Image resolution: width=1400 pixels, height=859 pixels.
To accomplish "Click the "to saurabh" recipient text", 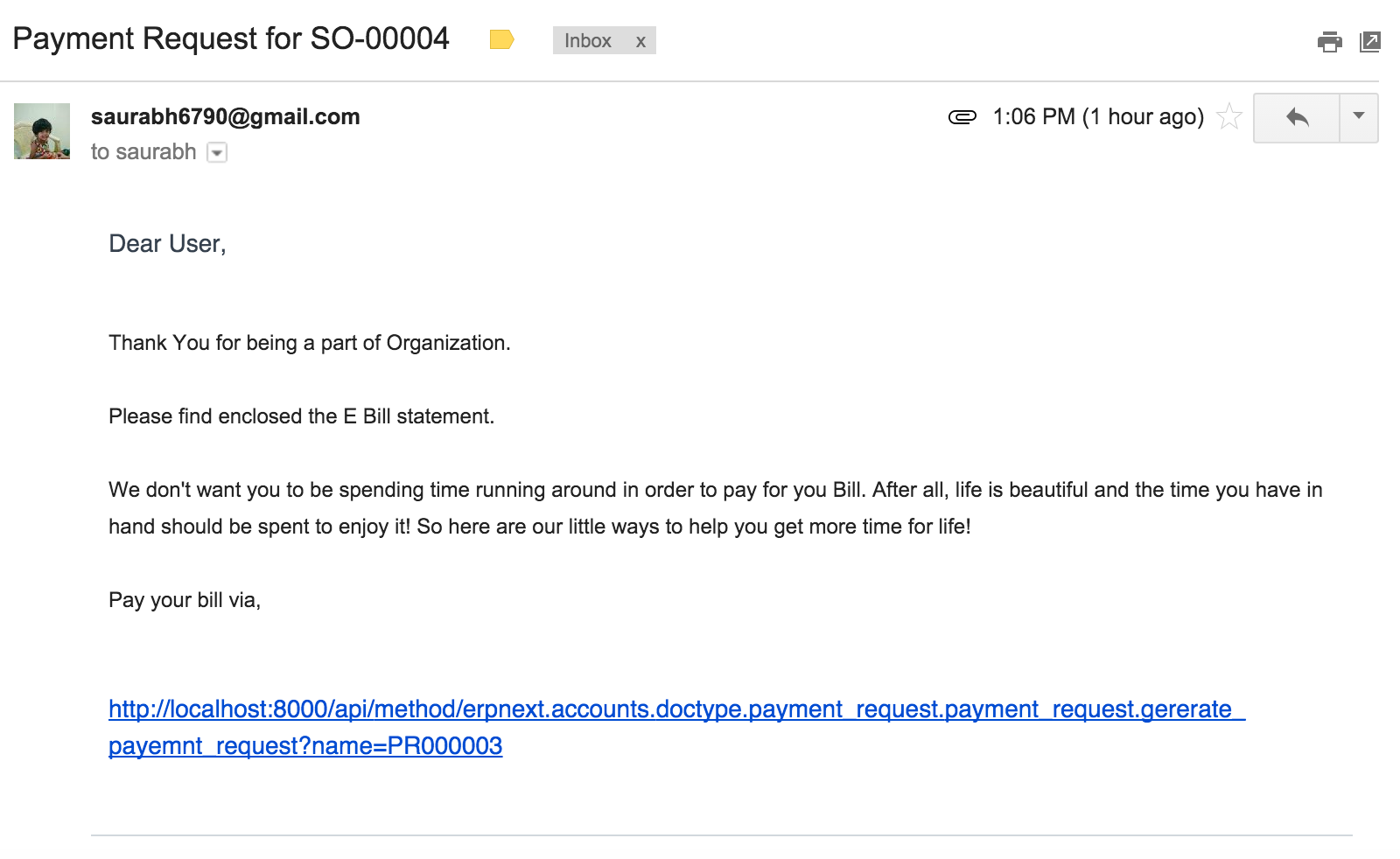I will [x=143, y=152].
